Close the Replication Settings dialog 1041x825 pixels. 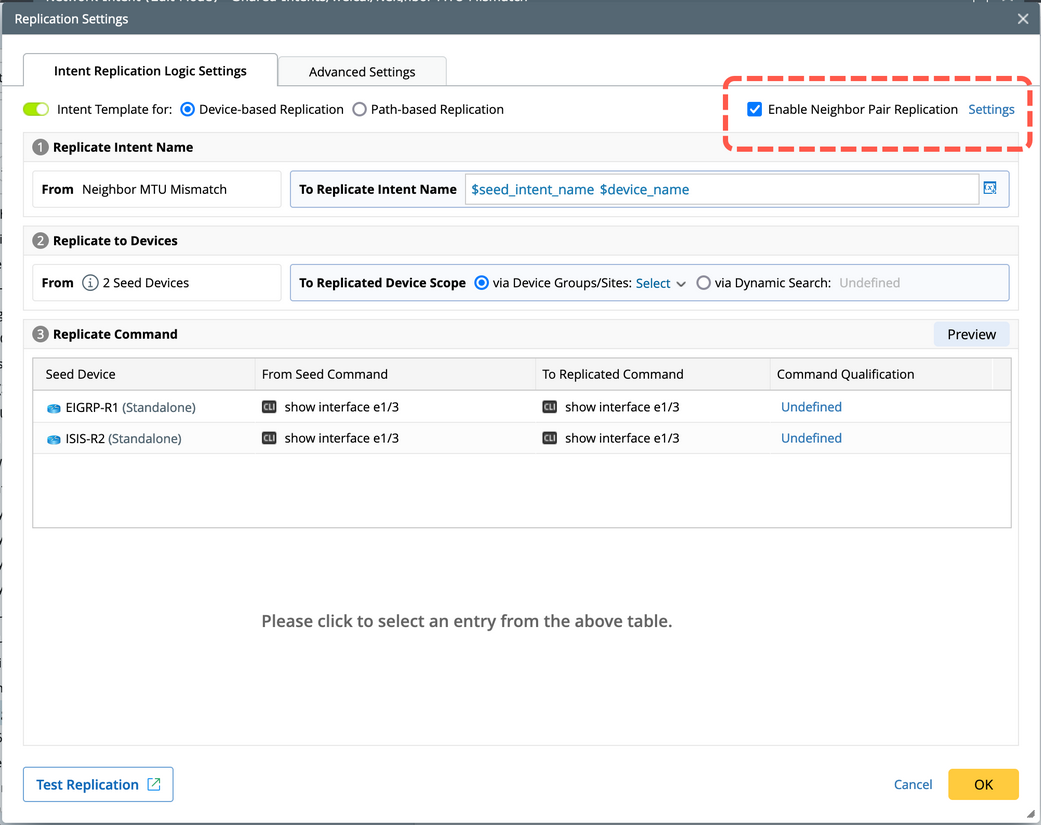click(1023, 19)
